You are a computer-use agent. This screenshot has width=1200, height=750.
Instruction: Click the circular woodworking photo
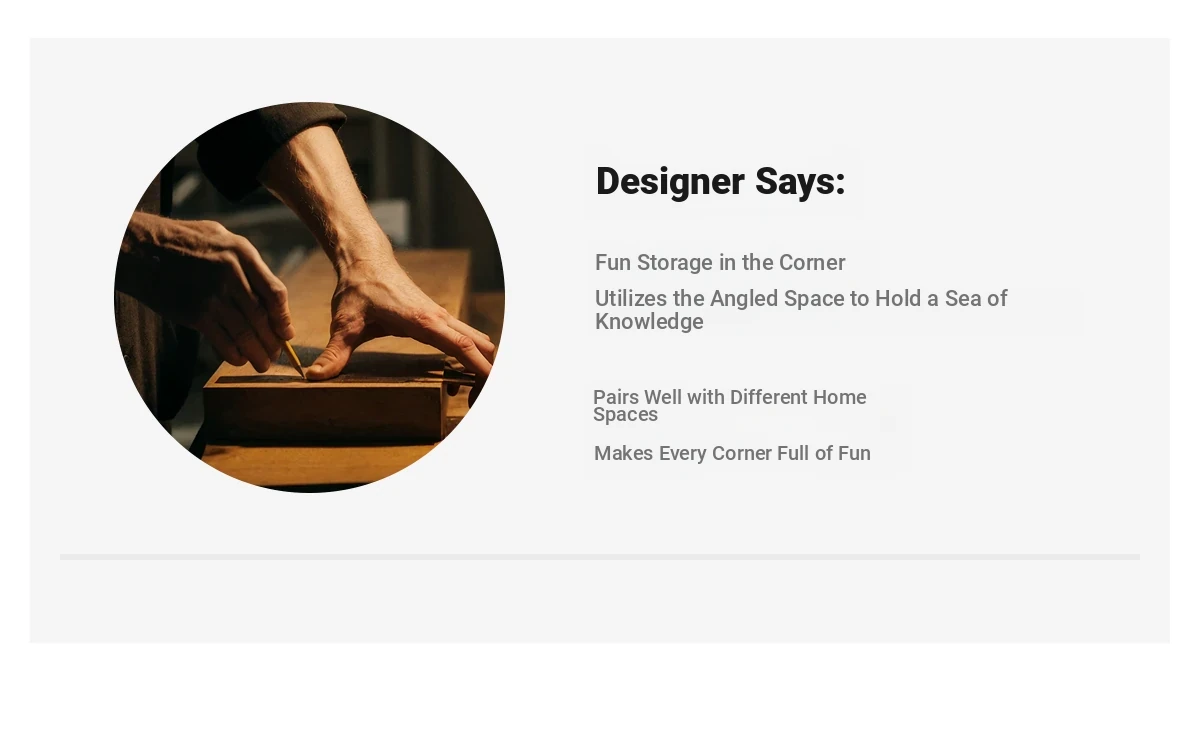click(x=309, y=297)
